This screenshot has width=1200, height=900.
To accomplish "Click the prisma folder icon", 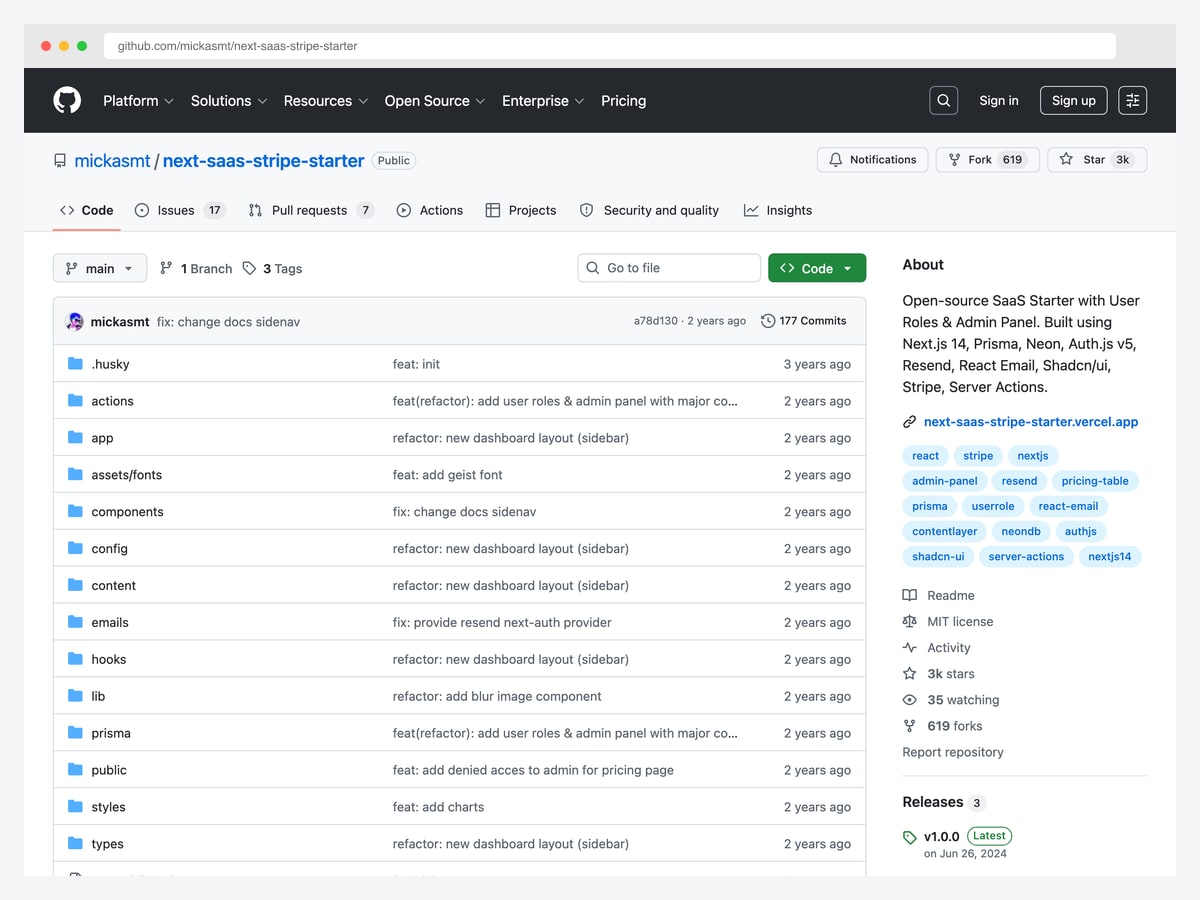I will [75, 733].
